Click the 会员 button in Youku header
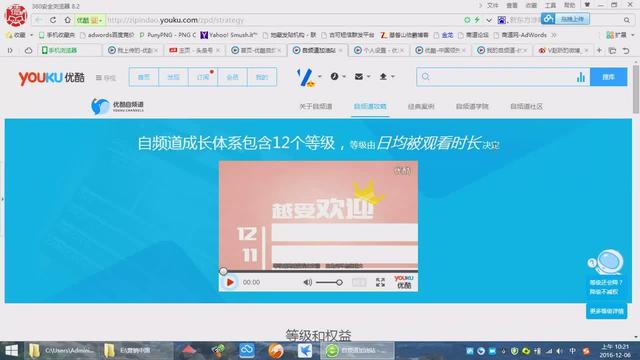Image resolution: width=640 pixels, height=360 pixels. point(232,77)
